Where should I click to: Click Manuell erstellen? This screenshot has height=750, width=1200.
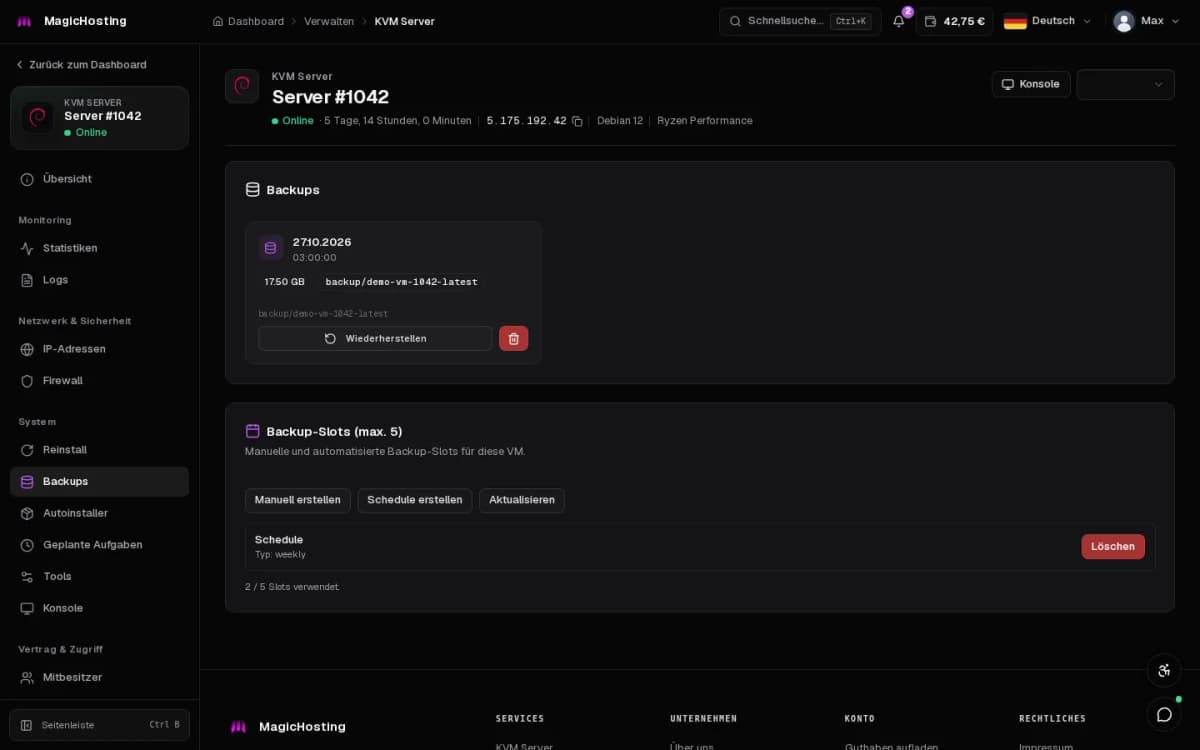point(298,500)
